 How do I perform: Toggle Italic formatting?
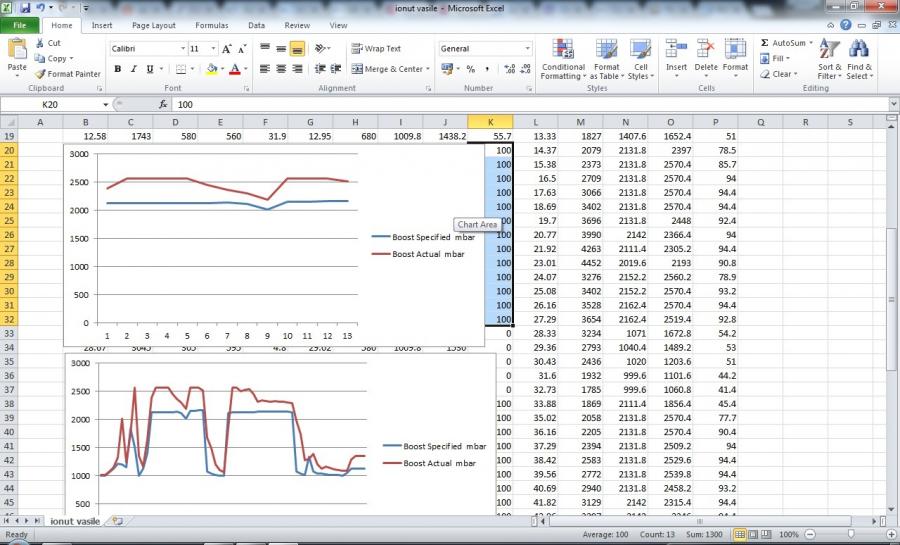(133, 69)
